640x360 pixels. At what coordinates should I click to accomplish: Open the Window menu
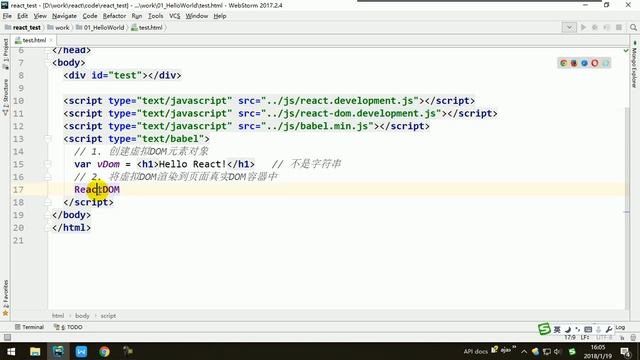[x=197, y=16]
